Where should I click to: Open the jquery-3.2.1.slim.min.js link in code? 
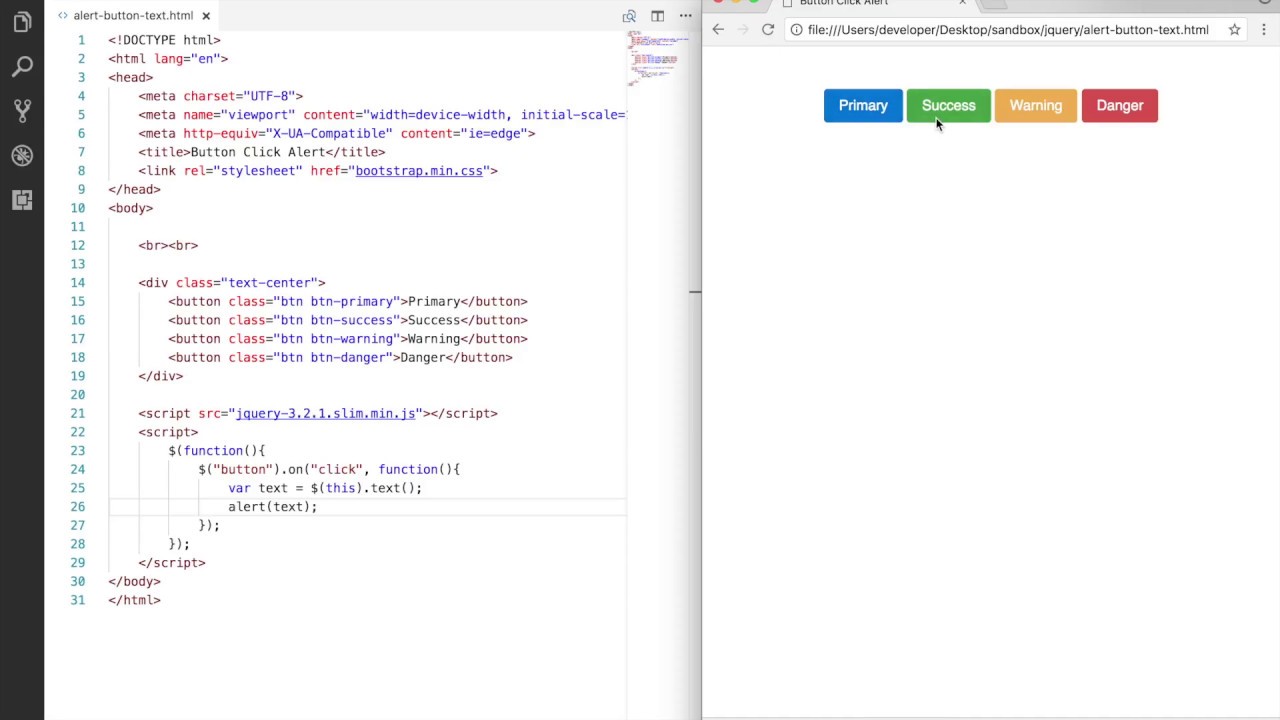(x=326, y=413)
